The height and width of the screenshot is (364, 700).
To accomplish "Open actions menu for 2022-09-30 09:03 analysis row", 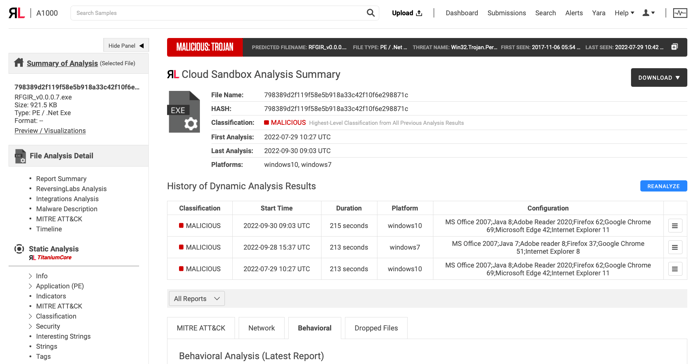I will pos(675,226).
